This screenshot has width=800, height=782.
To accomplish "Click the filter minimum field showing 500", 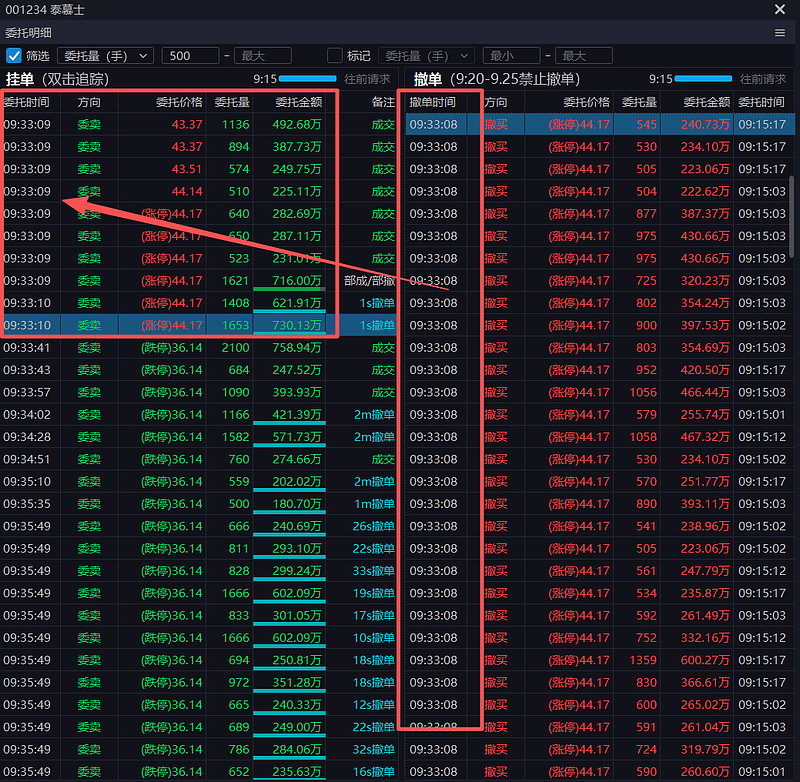I will point(190,56).
